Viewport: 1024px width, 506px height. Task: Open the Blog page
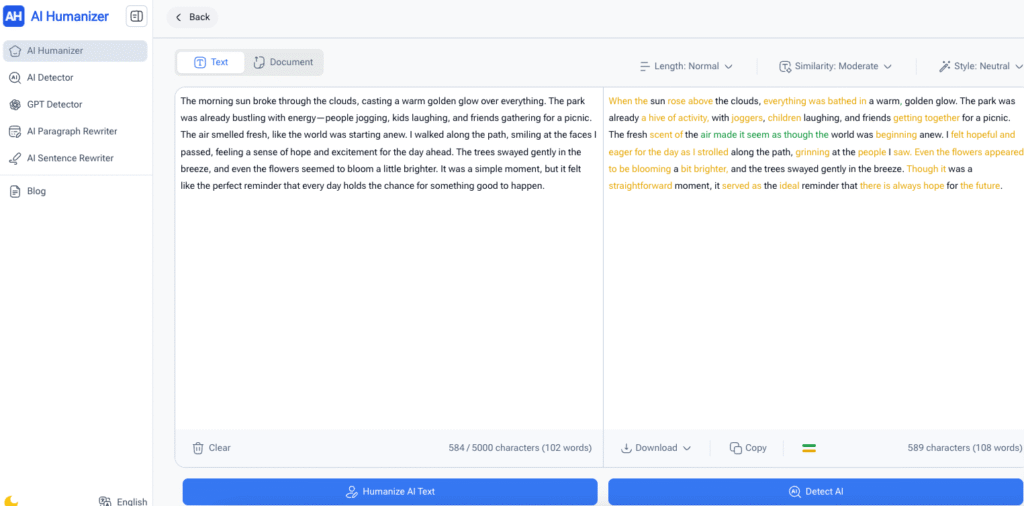tap(36, 191)
